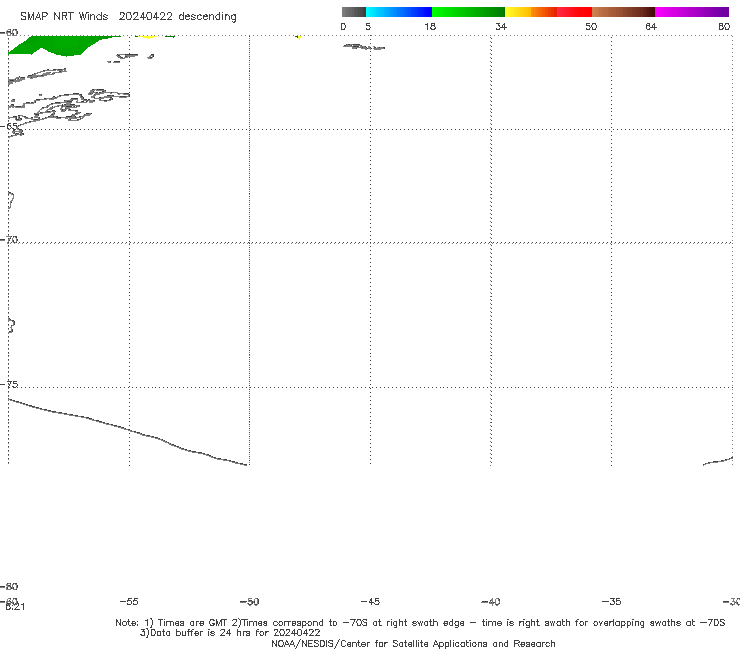
Task: Click the brown segment of the color bar
Action: tap(623, 12)
